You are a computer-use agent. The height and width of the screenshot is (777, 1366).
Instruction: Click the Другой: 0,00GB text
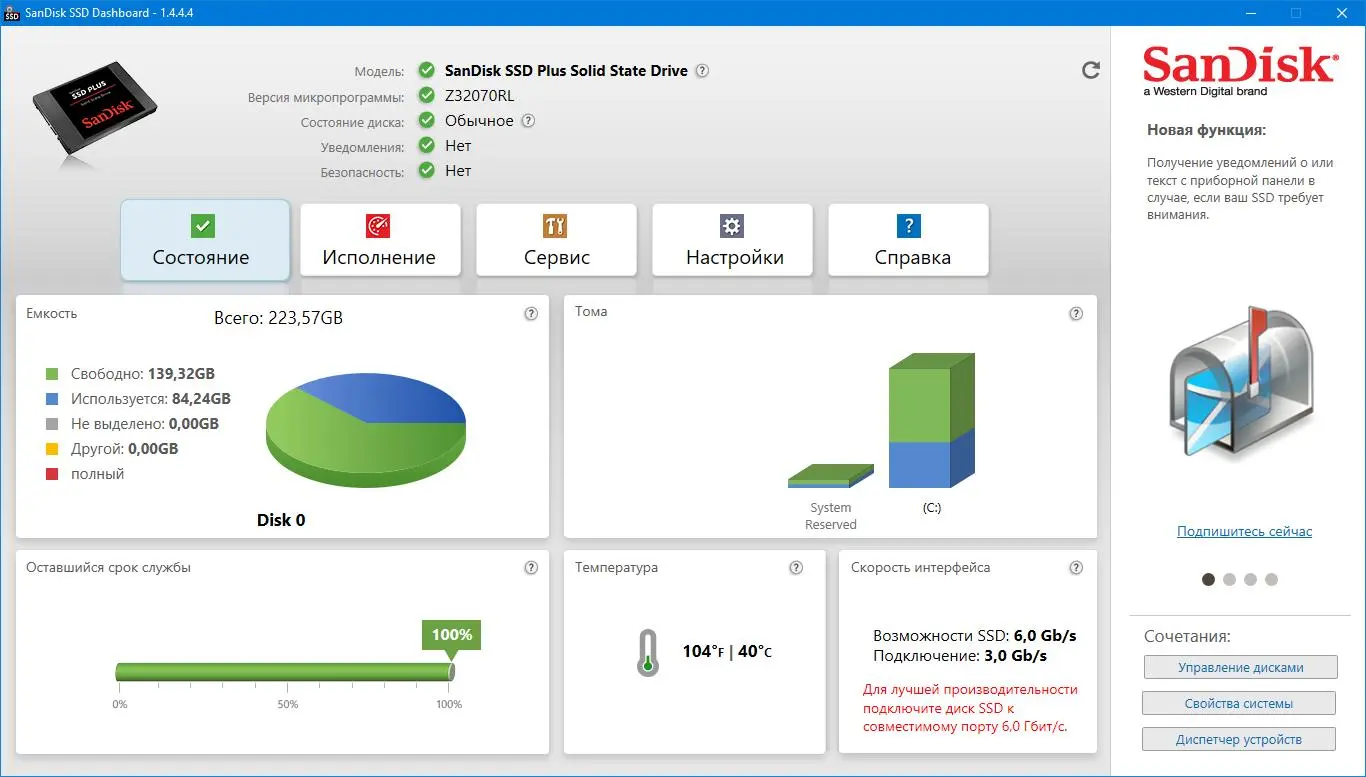point(125,449)
